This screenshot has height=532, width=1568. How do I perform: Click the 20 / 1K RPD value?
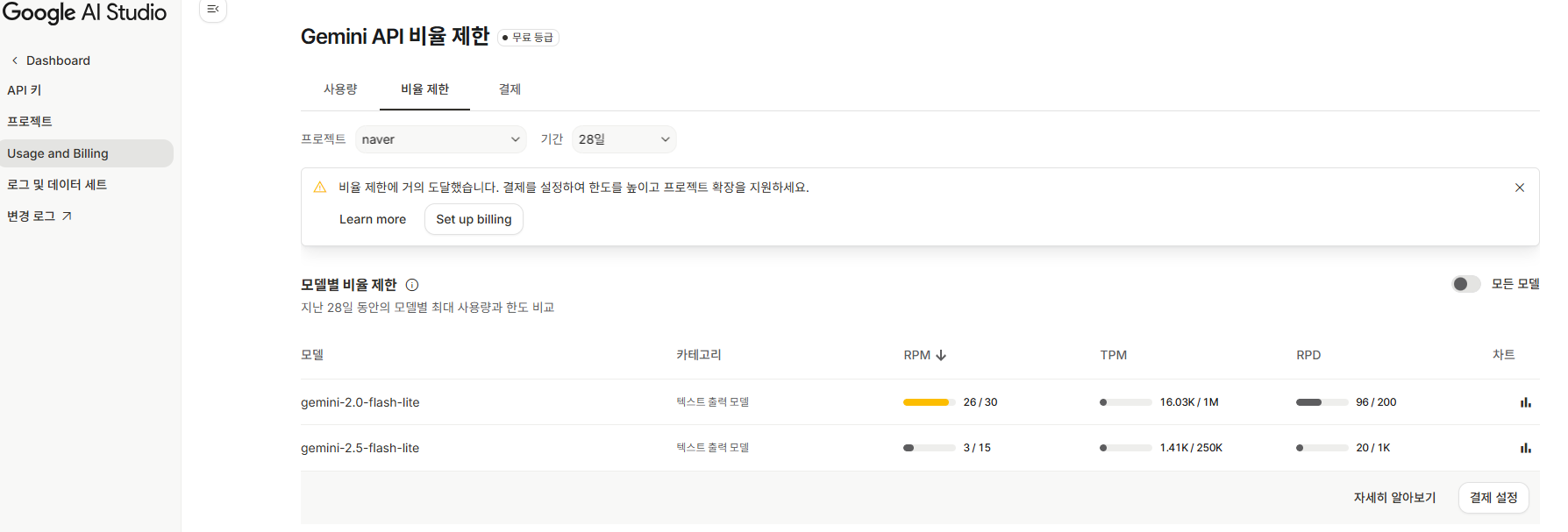coord(1373,448)
